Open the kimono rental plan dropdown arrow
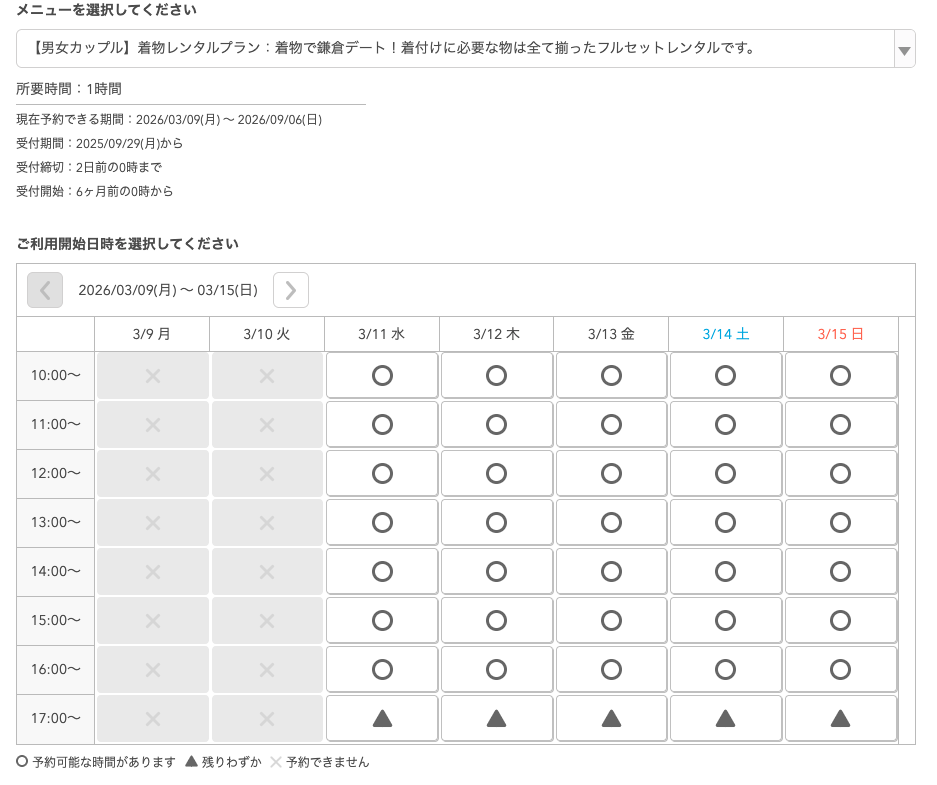937x785 pixels. (x=903, y=48)
